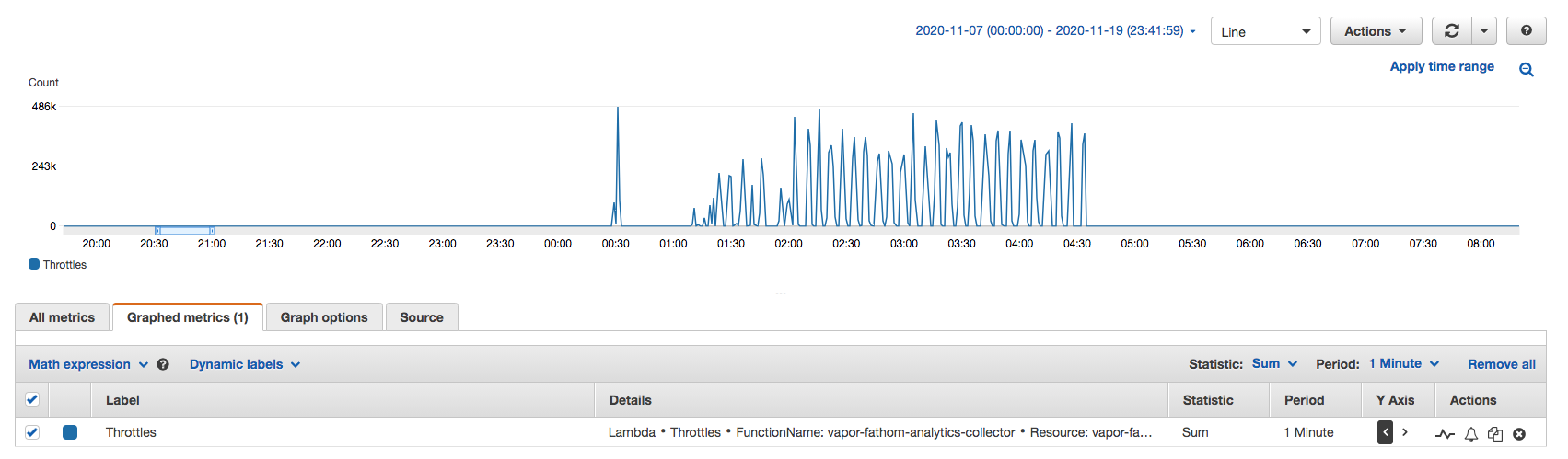The width and height of the screenshot is (1568, 459).
Task: Click the time selection slider on axis
Action: pyautogui.click(x=185, y=230)
